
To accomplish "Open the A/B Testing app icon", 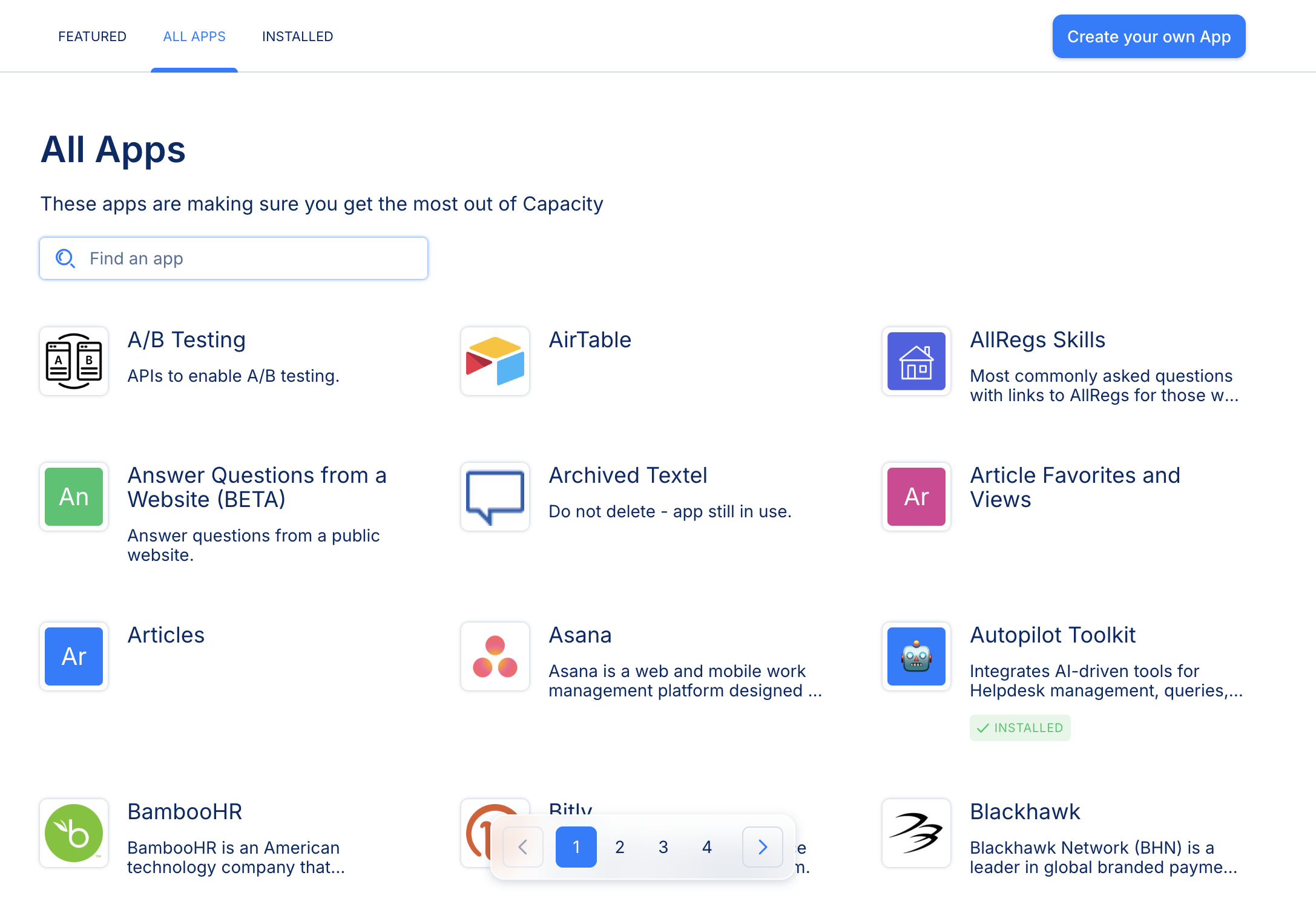I will (74, 361).
